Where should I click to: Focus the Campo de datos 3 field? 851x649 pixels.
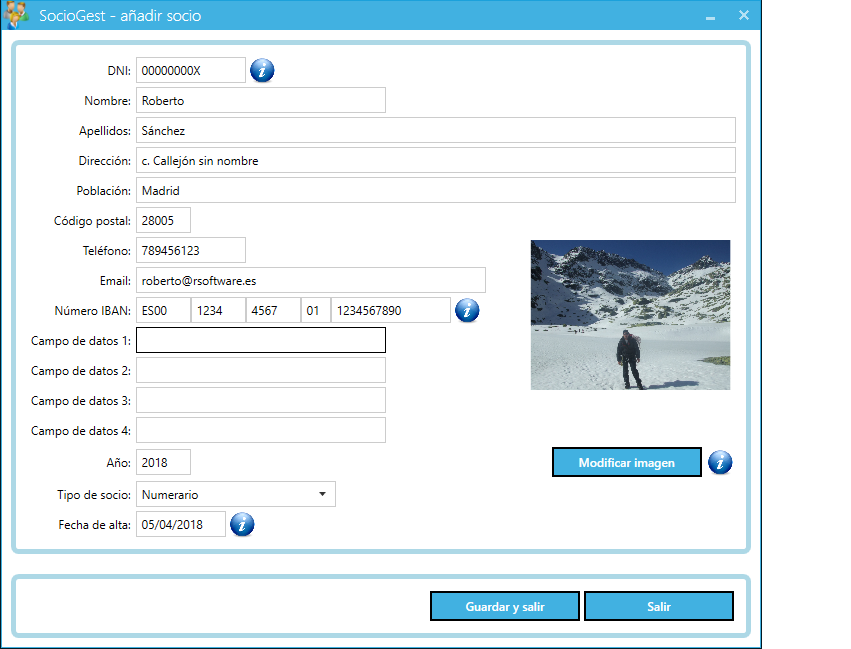tap(261, 400)
